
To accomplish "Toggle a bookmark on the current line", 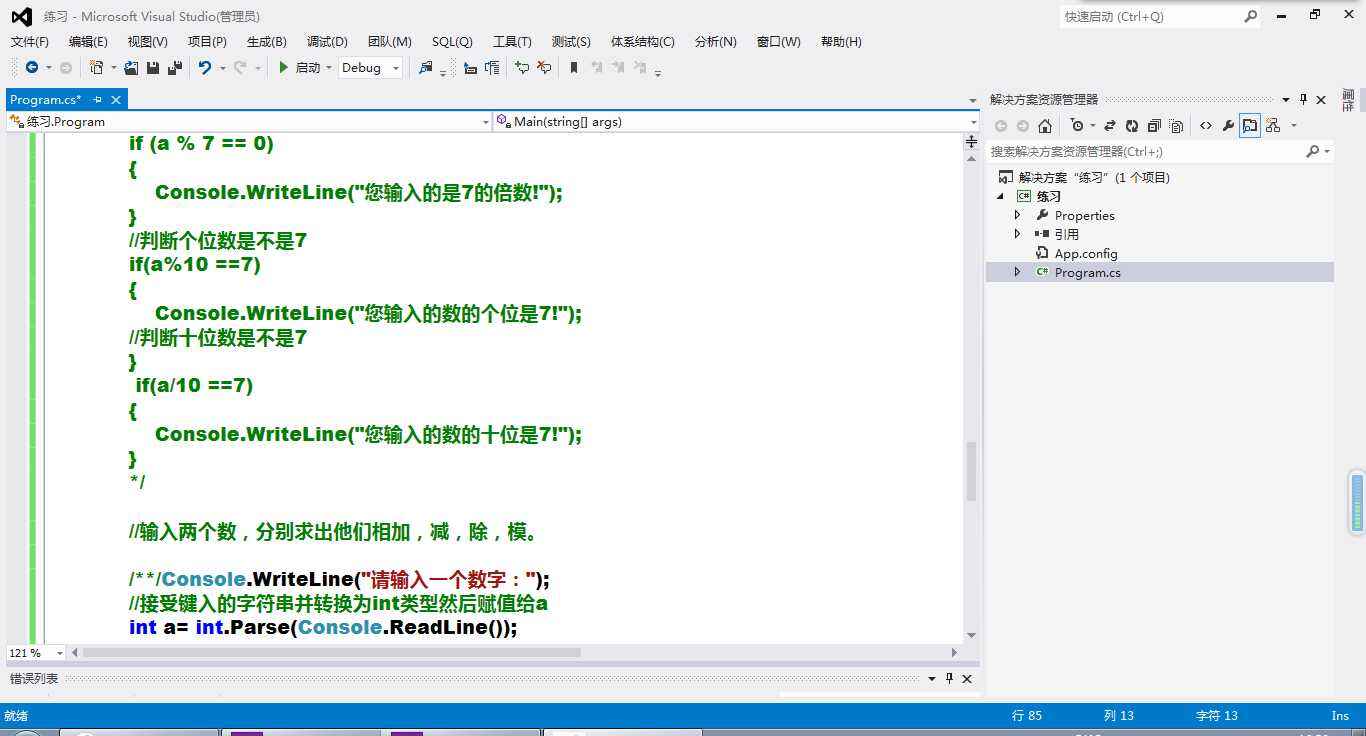I will (x=574, y=68).
